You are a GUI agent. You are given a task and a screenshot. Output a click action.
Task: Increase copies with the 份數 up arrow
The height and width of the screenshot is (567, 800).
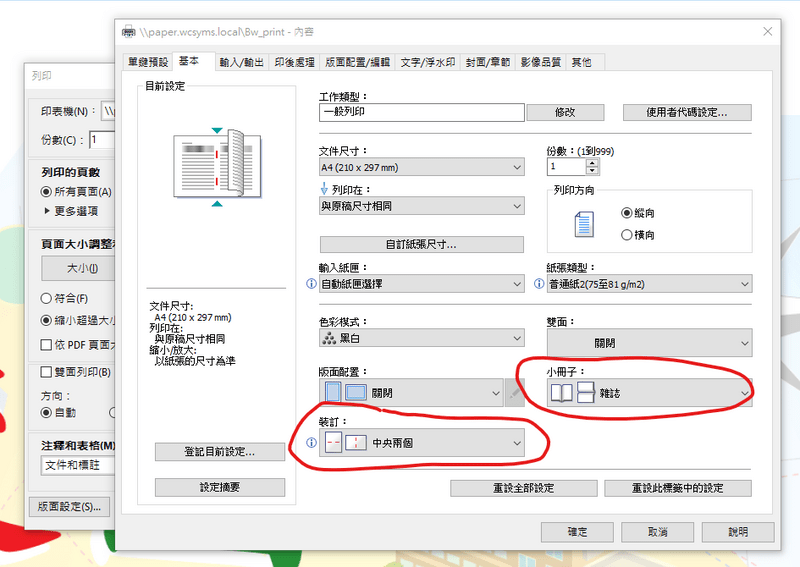[593, 163]
